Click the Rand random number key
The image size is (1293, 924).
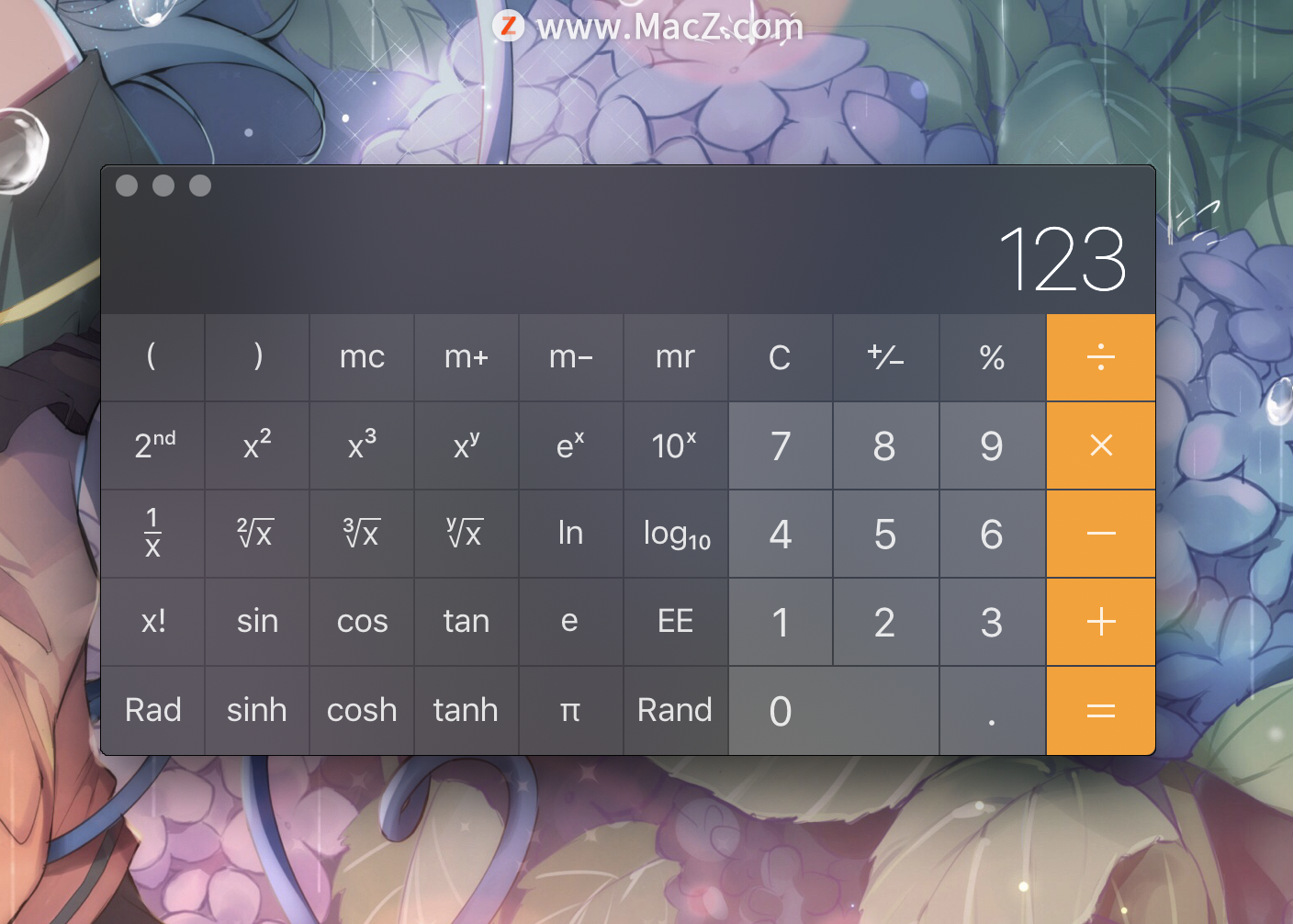676,711
